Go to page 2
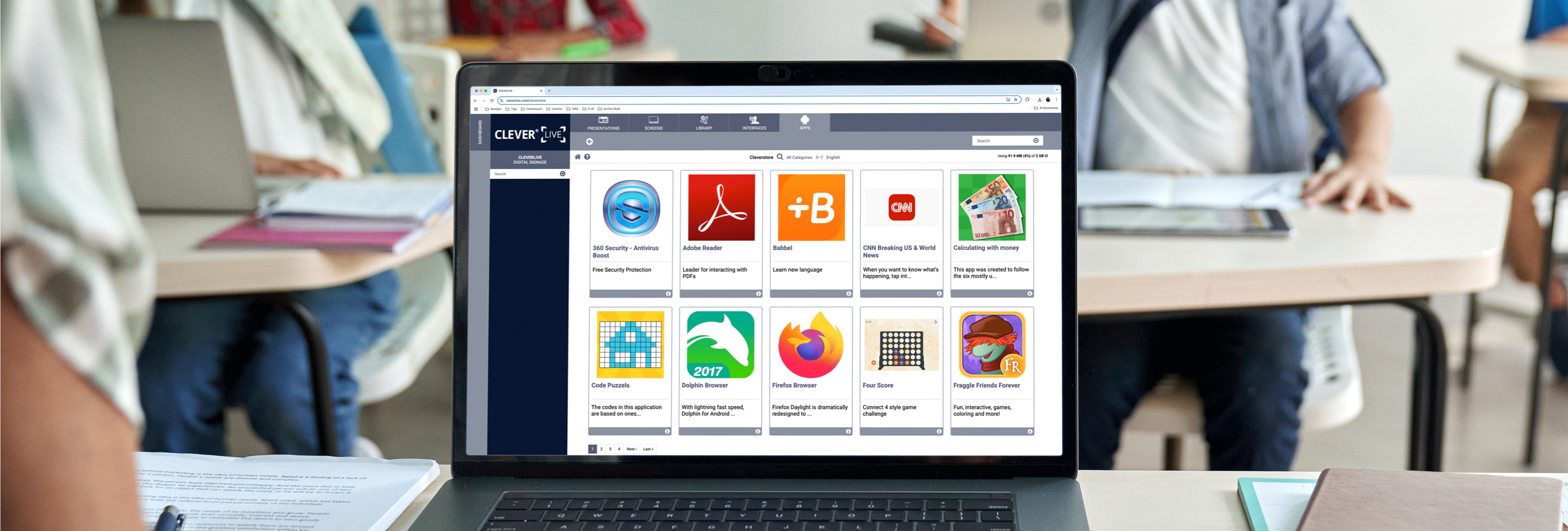 tap(601, 449)
